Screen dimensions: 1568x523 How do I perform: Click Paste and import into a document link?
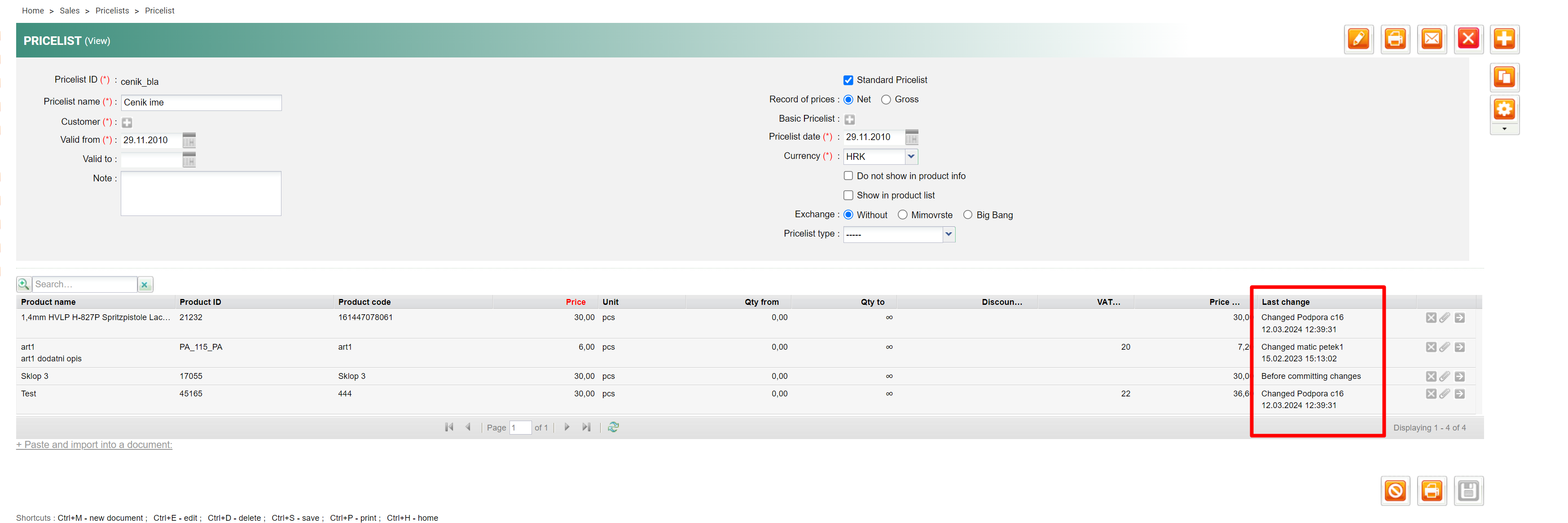point(94,444)
